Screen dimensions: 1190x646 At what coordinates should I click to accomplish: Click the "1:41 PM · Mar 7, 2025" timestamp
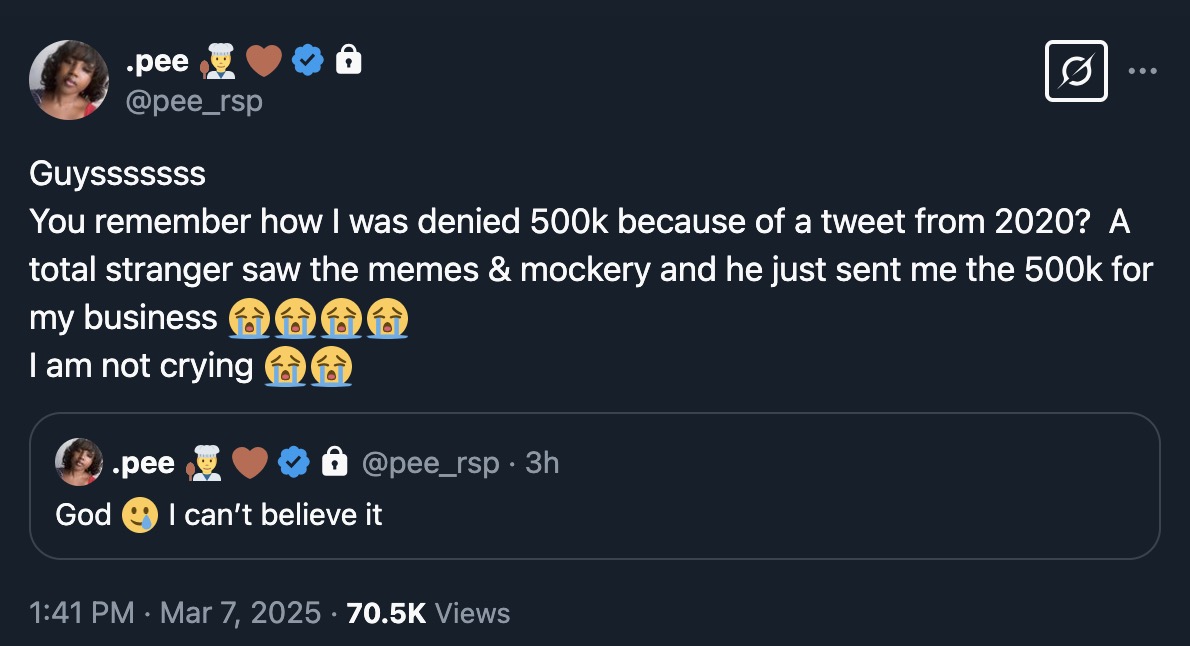[x=176, y=613]
